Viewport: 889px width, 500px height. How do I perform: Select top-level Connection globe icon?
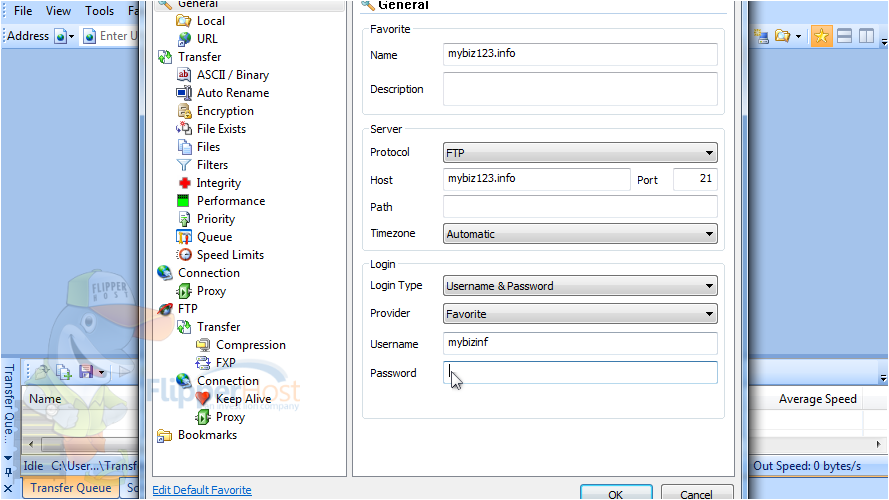[165, 273]
